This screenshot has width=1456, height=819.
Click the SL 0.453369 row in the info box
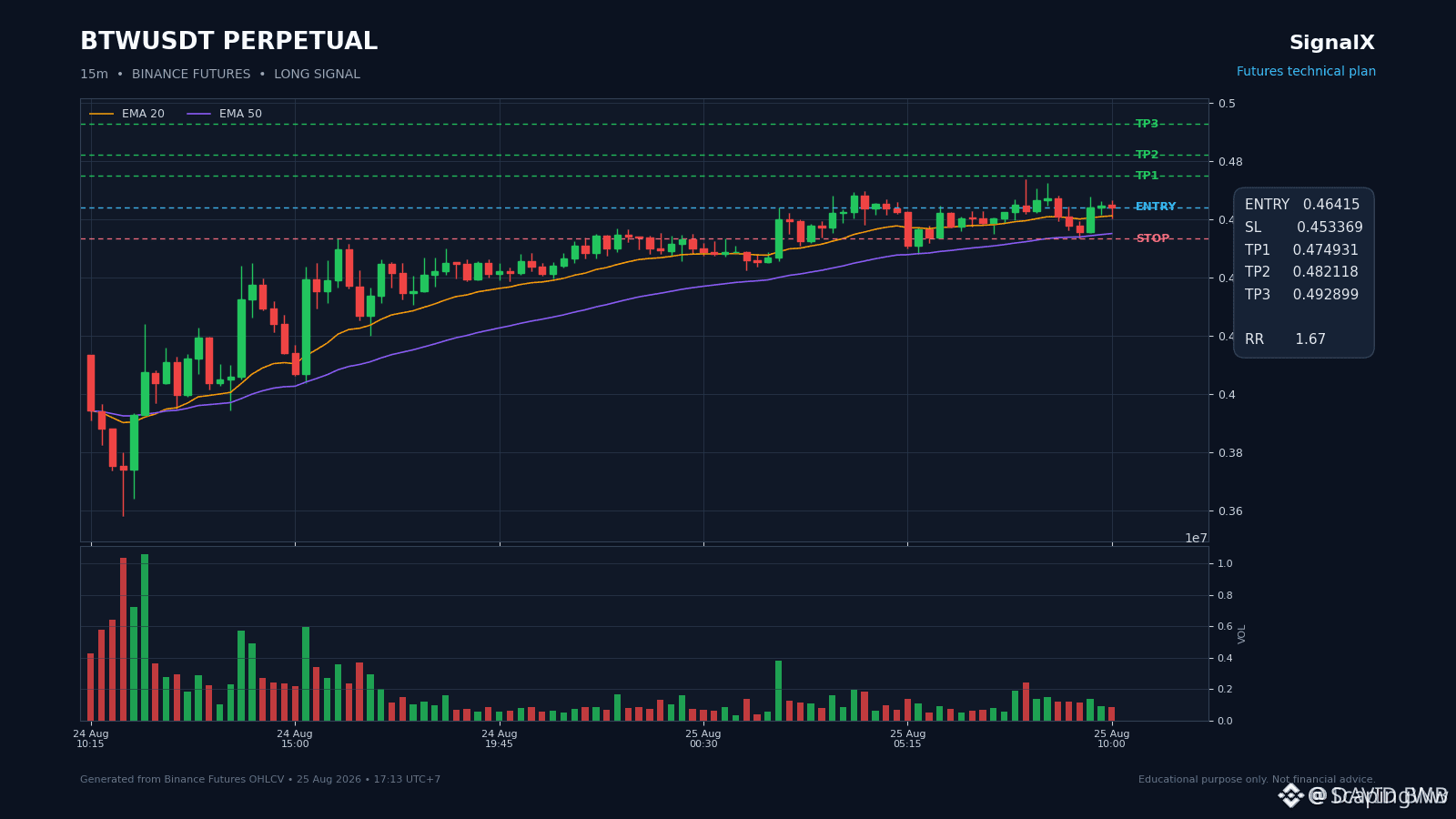point(1304,227)
